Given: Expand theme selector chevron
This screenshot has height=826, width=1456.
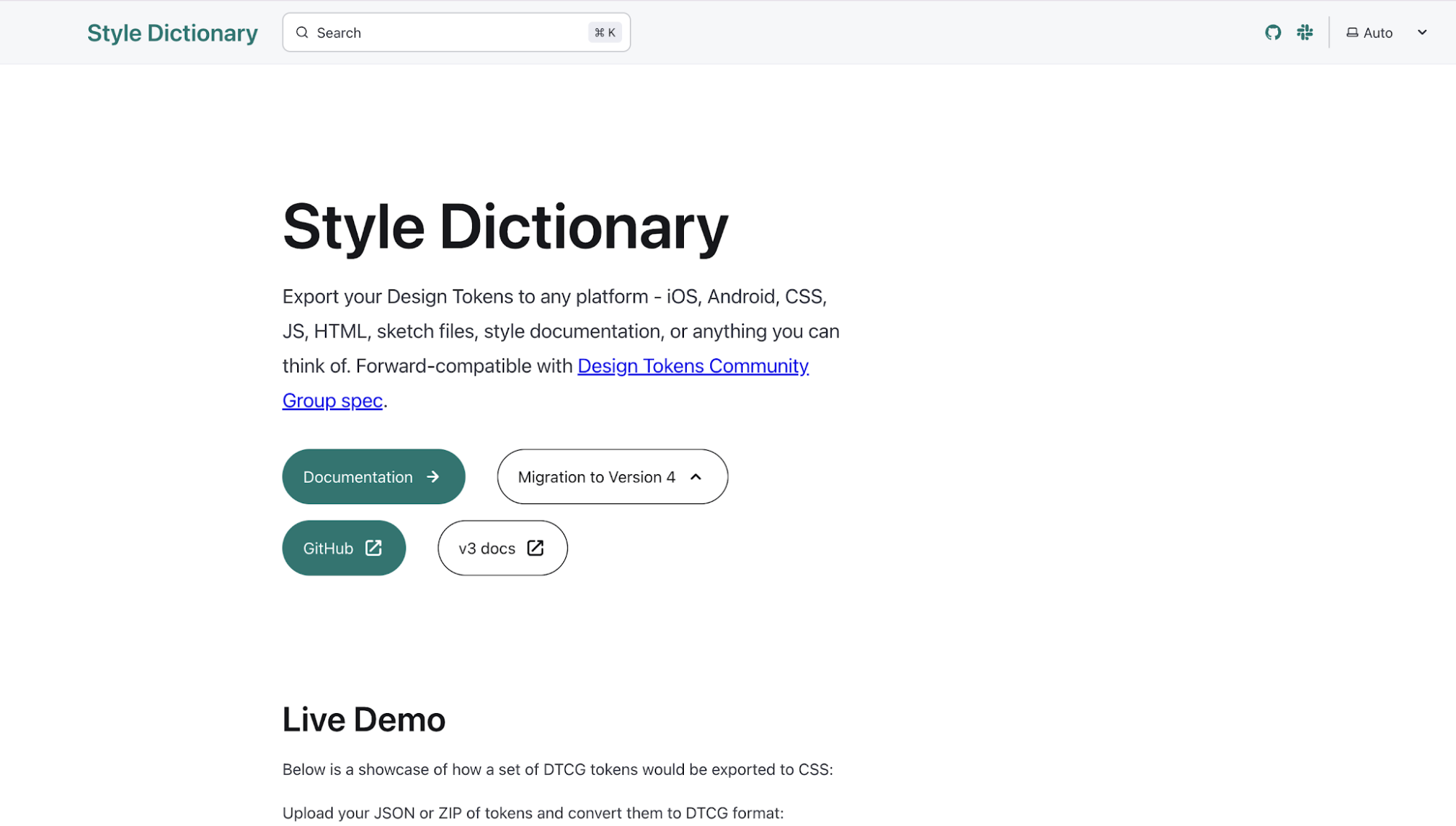Looking at the screenshot, I should (x=1422, y=33).
